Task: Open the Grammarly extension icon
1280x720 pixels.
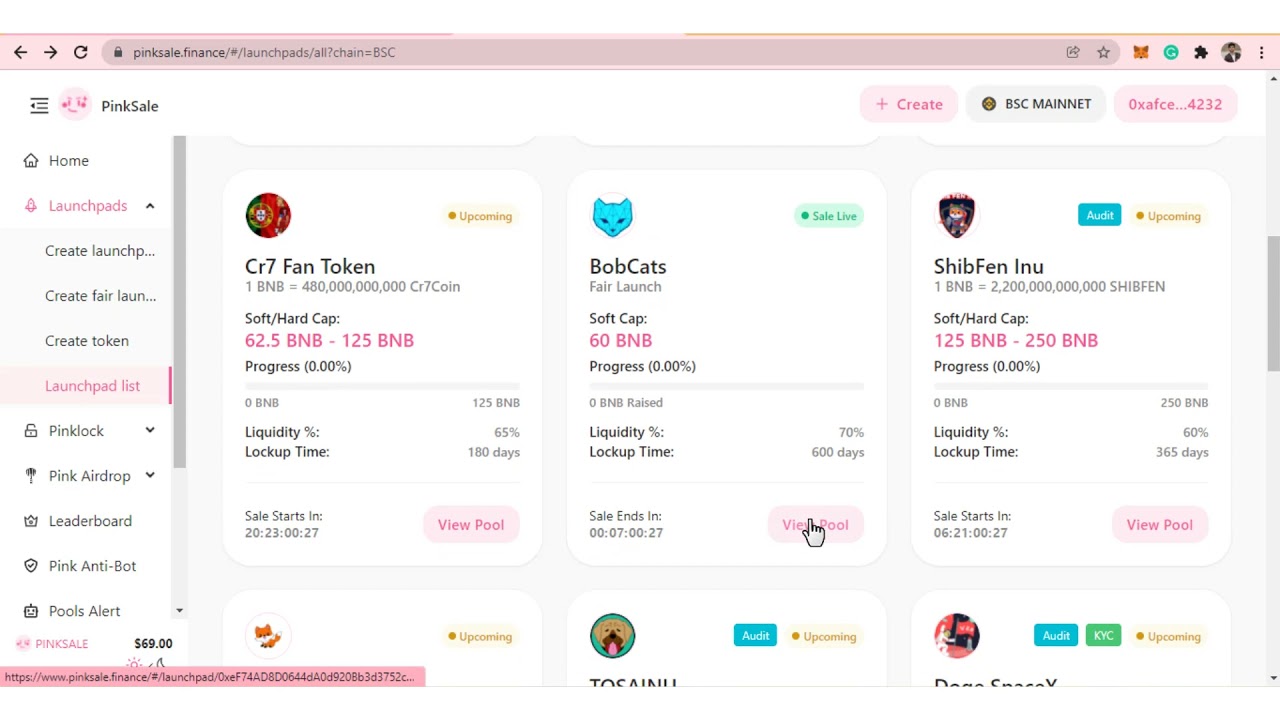Action: [1171, 52]
